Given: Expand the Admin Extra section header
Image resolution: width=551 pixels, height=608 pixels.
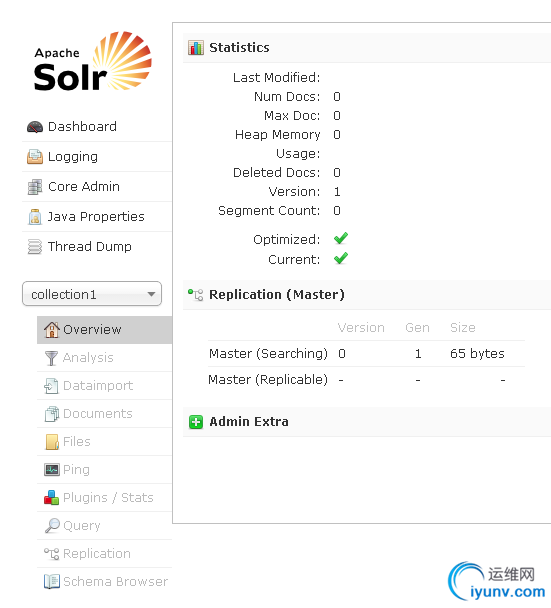Looking at the screenshot, I should click(x=367, y=422).
